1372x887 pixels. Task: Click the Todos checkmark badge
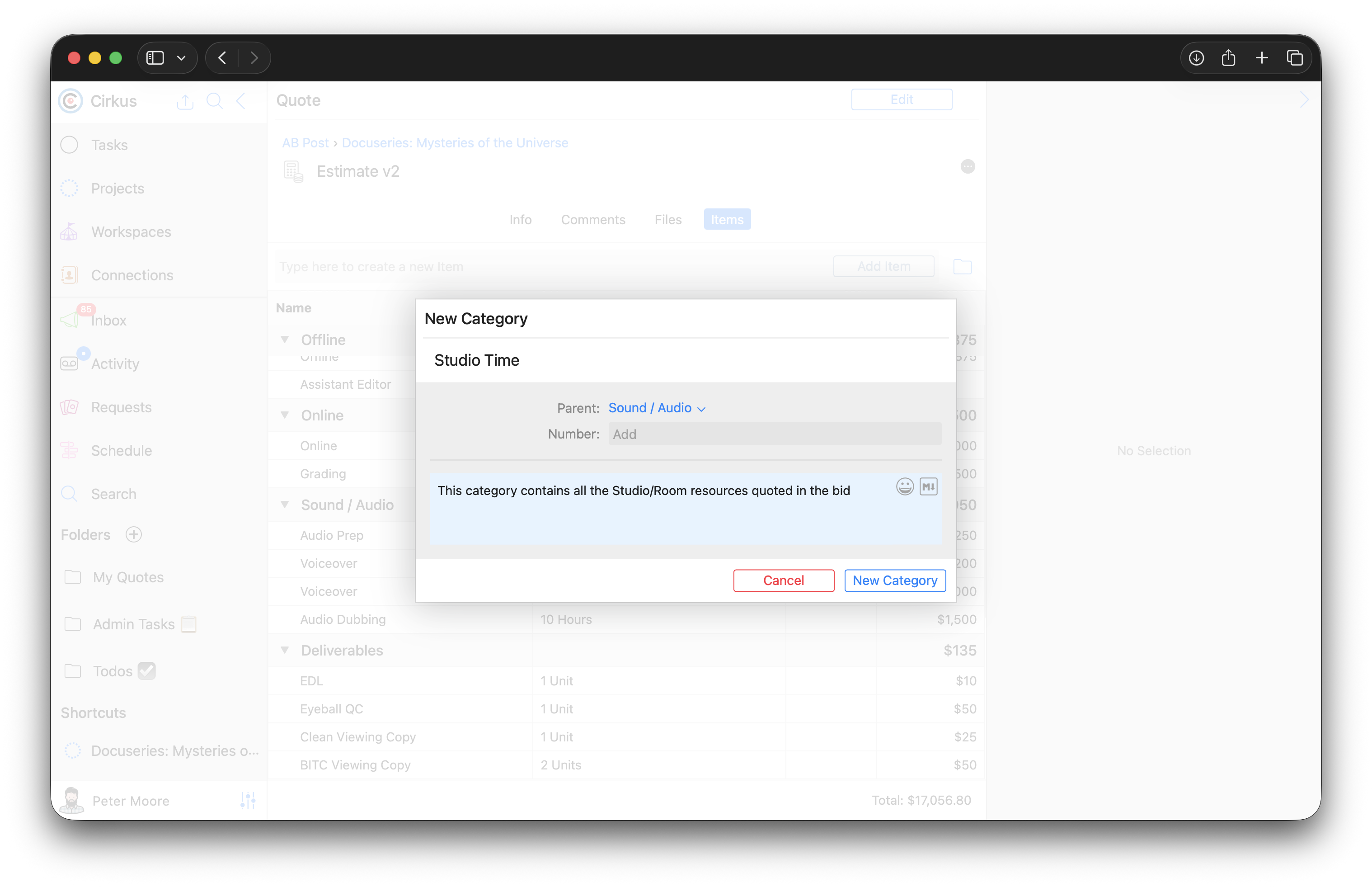coord(147,670)
